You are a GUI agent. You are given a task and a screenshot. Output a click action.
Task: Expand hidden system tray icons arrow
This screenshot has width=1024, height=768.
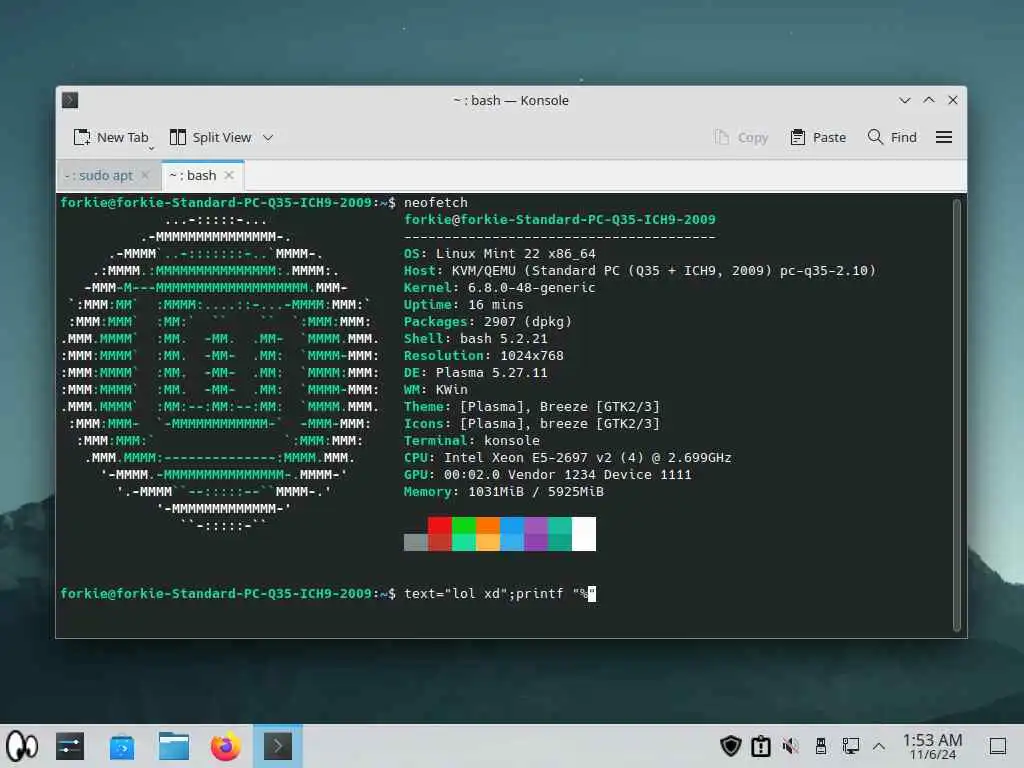point(879,746)
